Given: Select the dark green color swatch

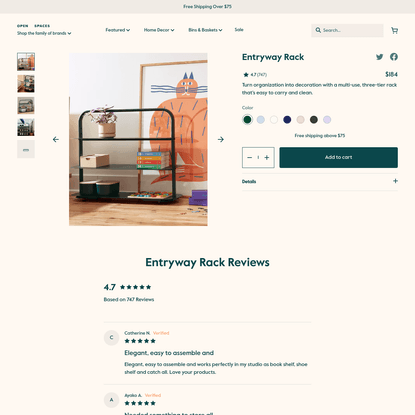Looking at the screenshot, I should pos(247,119).
